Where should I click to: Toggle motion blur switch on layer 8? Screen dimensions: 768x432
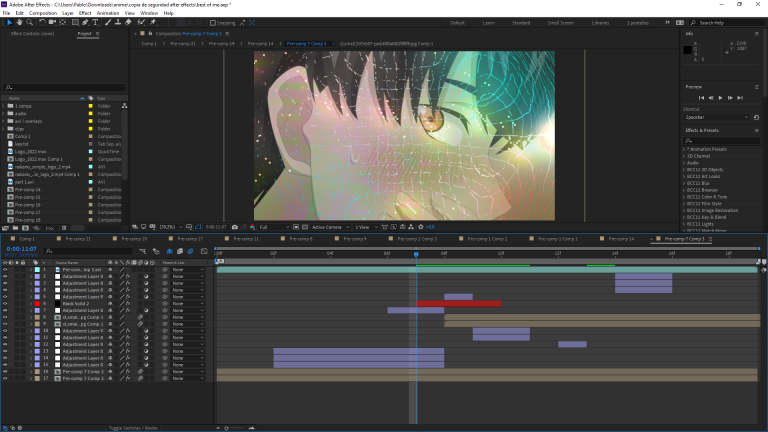pos(140,317)
